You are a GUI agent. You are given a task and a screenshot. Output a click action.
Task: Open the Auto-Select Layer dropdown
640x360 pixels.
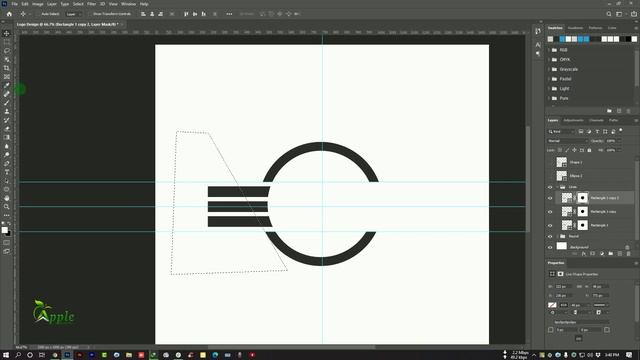[74, 14]
